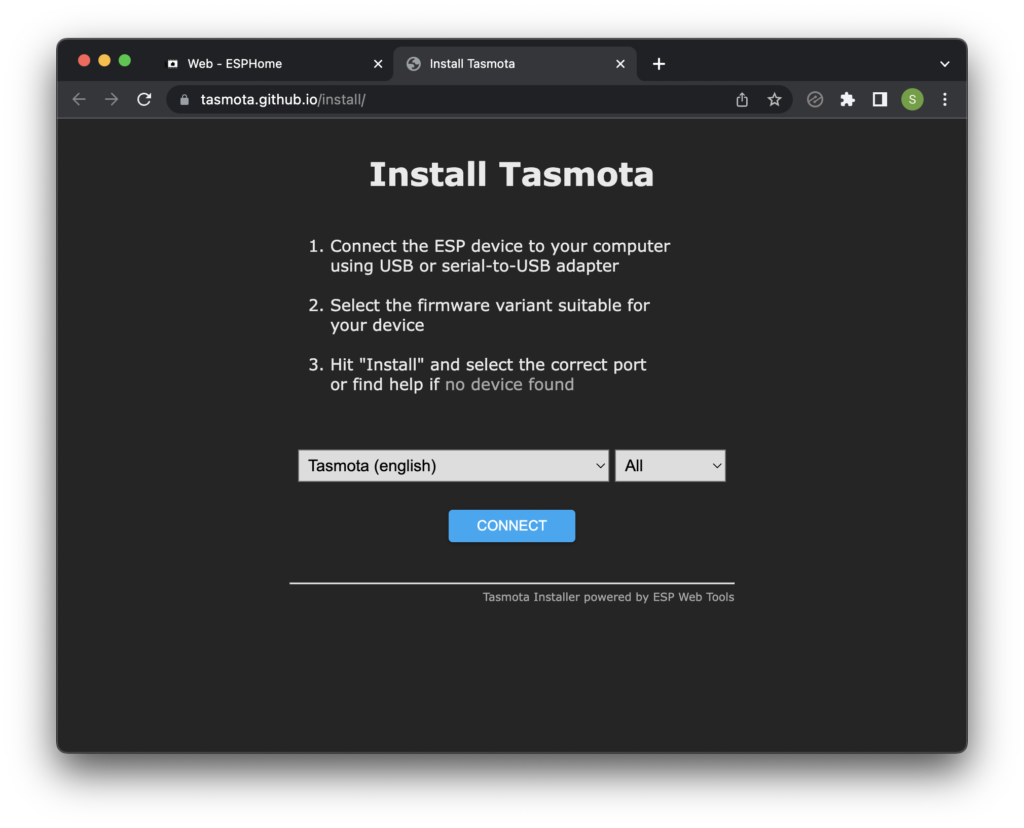Click the green macOS maximize window button

[125, 61]
